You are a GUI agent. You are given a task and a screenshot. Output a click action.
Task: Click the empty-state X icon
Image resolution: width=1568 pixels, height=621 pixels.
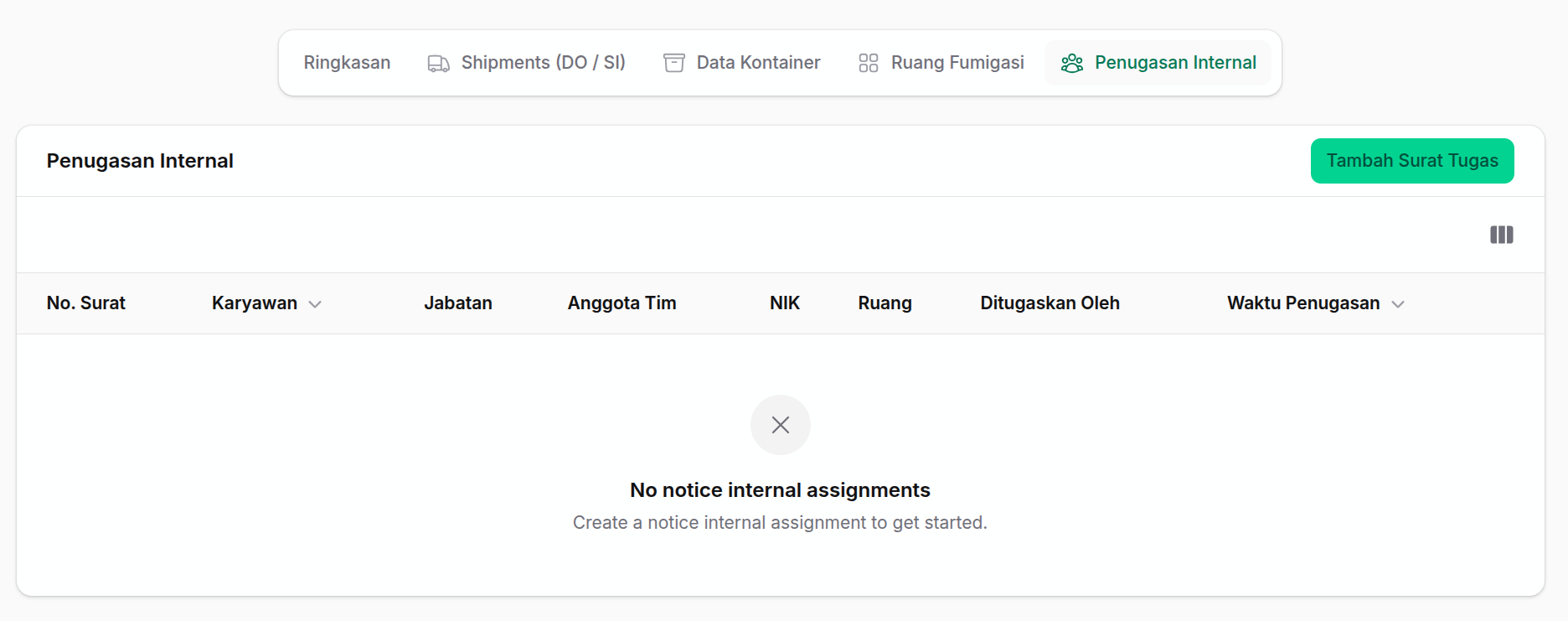pos(781,425)
